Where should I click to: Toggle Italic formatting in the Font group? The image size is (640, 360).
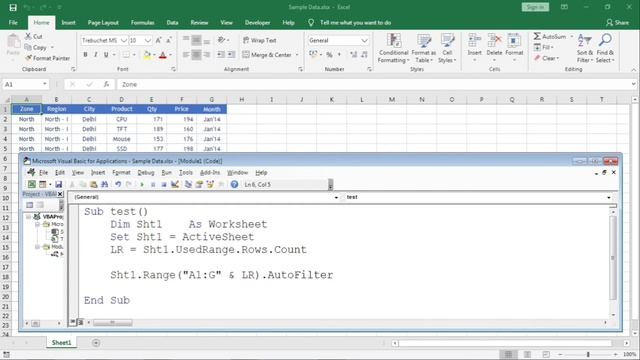click(96, 55)
